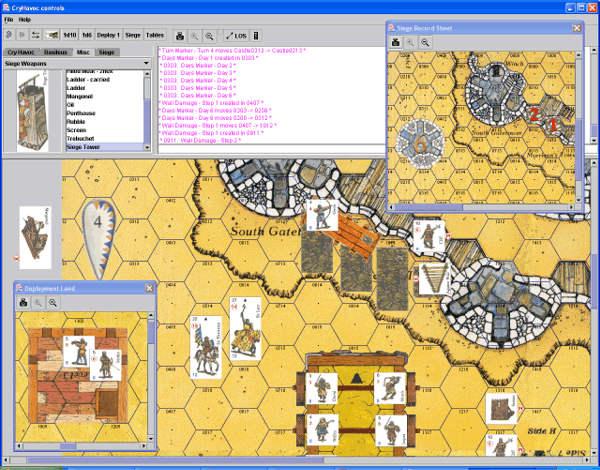Activate the LOS line-of-sight tool
The image size is (600, 470).
point(236,36)
